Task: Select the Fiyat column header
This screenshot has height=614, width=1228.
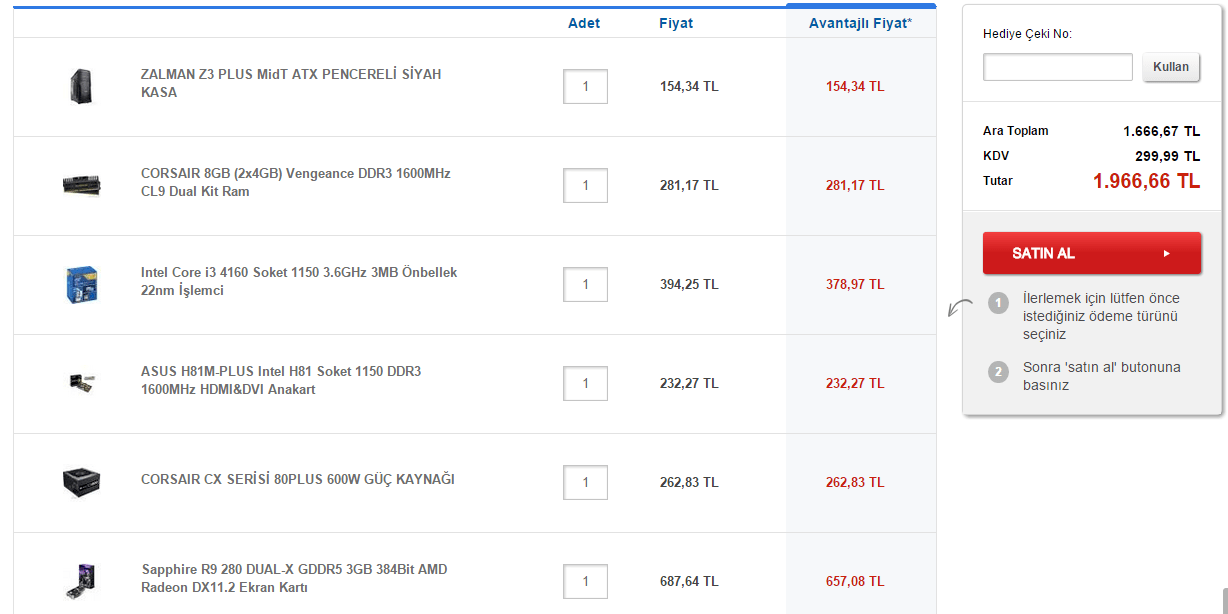Action: pos(676,23)
